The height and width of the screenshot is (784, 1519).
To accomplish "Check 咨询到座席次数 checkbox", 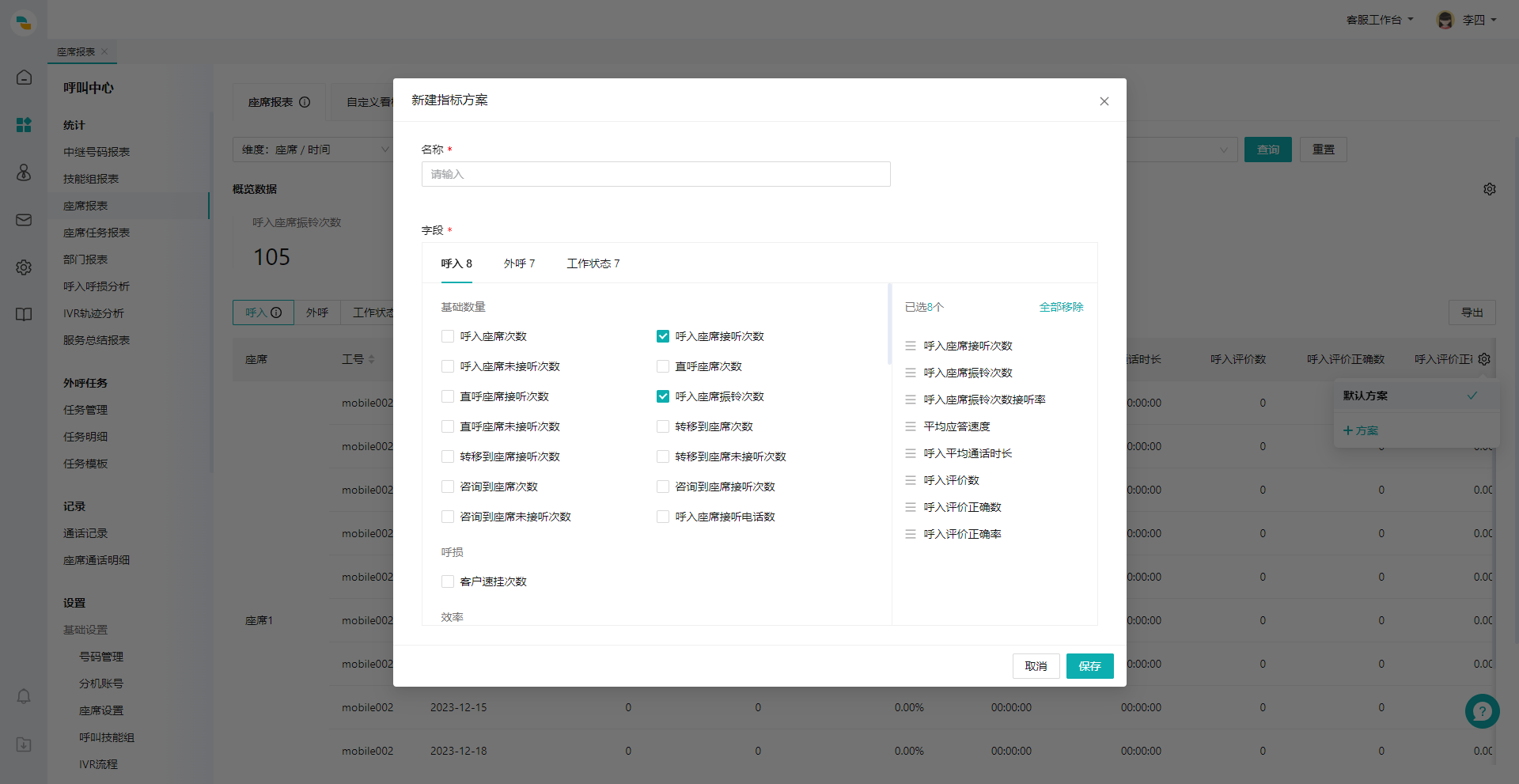I will click(448, 487).
